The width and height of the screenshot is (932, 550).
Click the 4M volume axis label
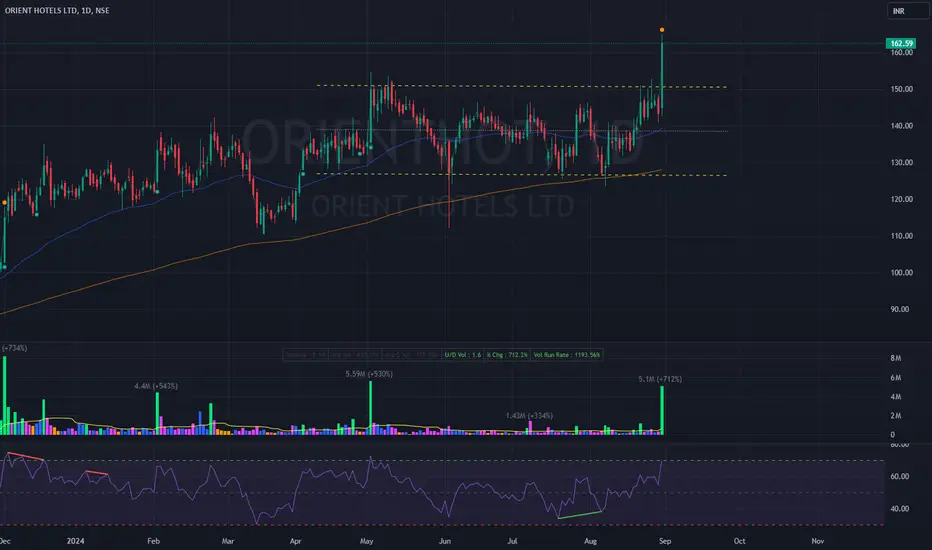coord(895,397)
